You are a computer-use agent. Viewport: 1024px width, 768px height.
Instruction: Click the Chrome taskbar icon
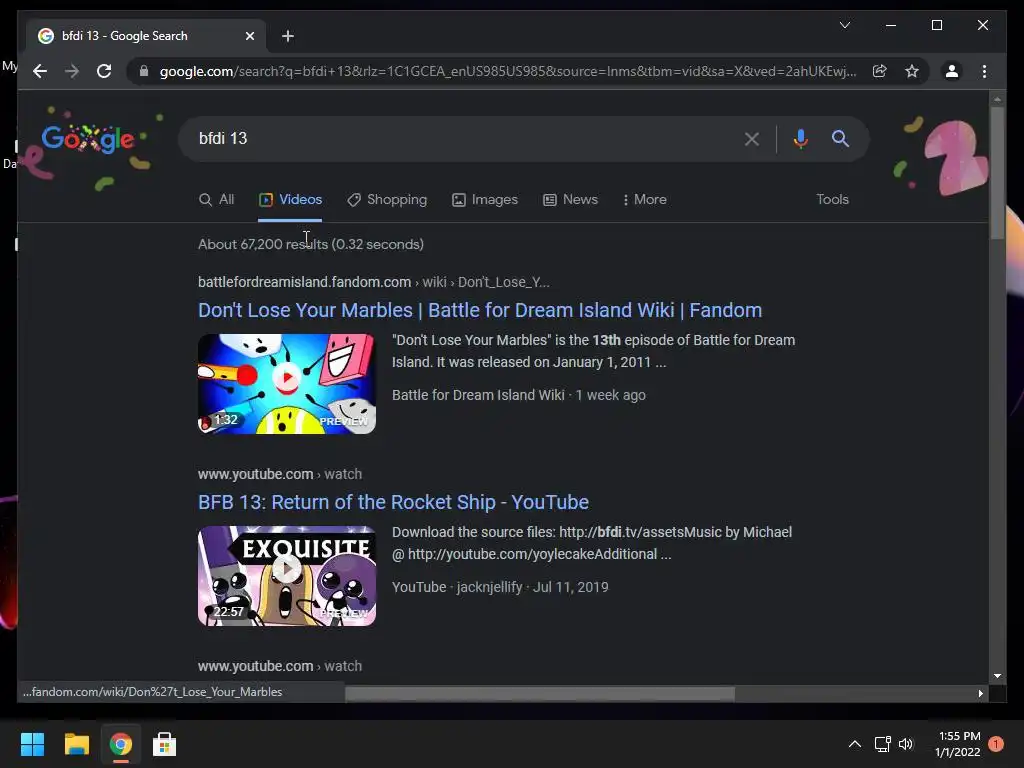(121, 744)
